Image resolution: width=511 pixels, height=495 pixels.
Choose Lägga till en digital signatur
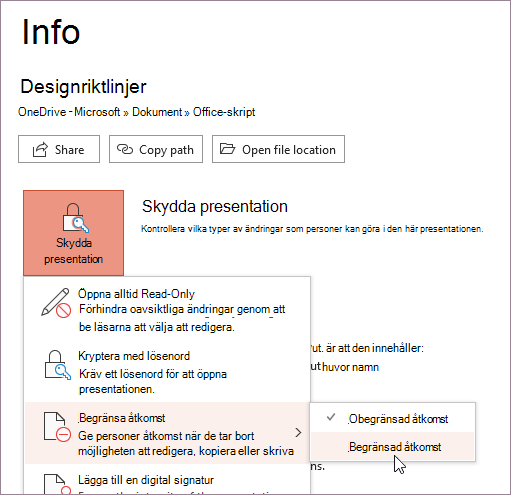(168, 480)
